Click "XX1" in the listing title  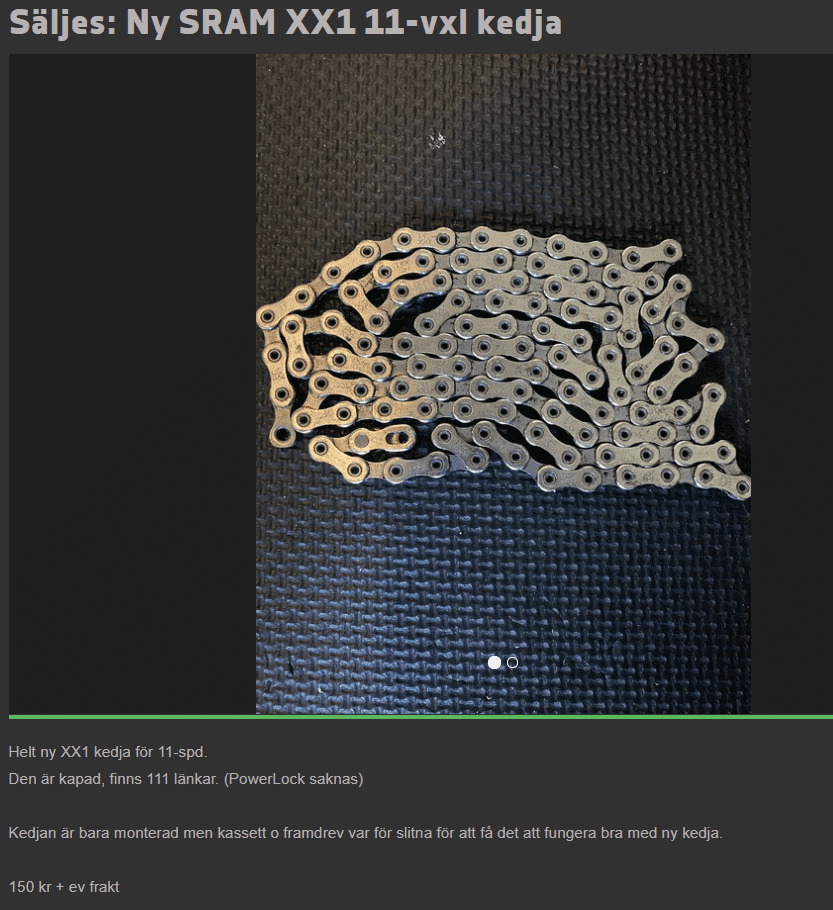click(327, 23)
